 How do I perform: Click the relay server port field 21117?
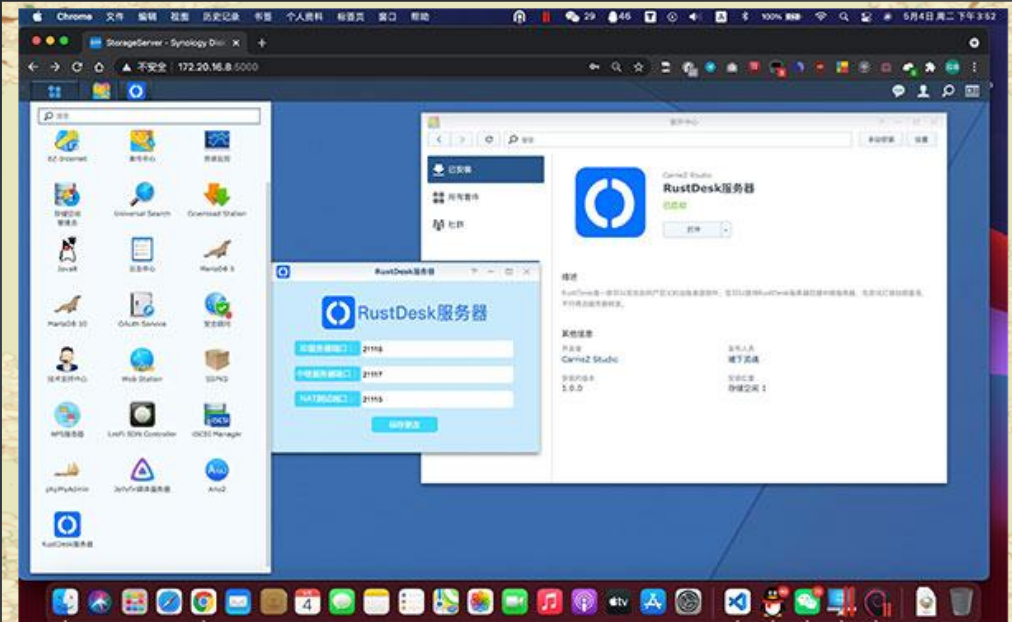(436, 374)
